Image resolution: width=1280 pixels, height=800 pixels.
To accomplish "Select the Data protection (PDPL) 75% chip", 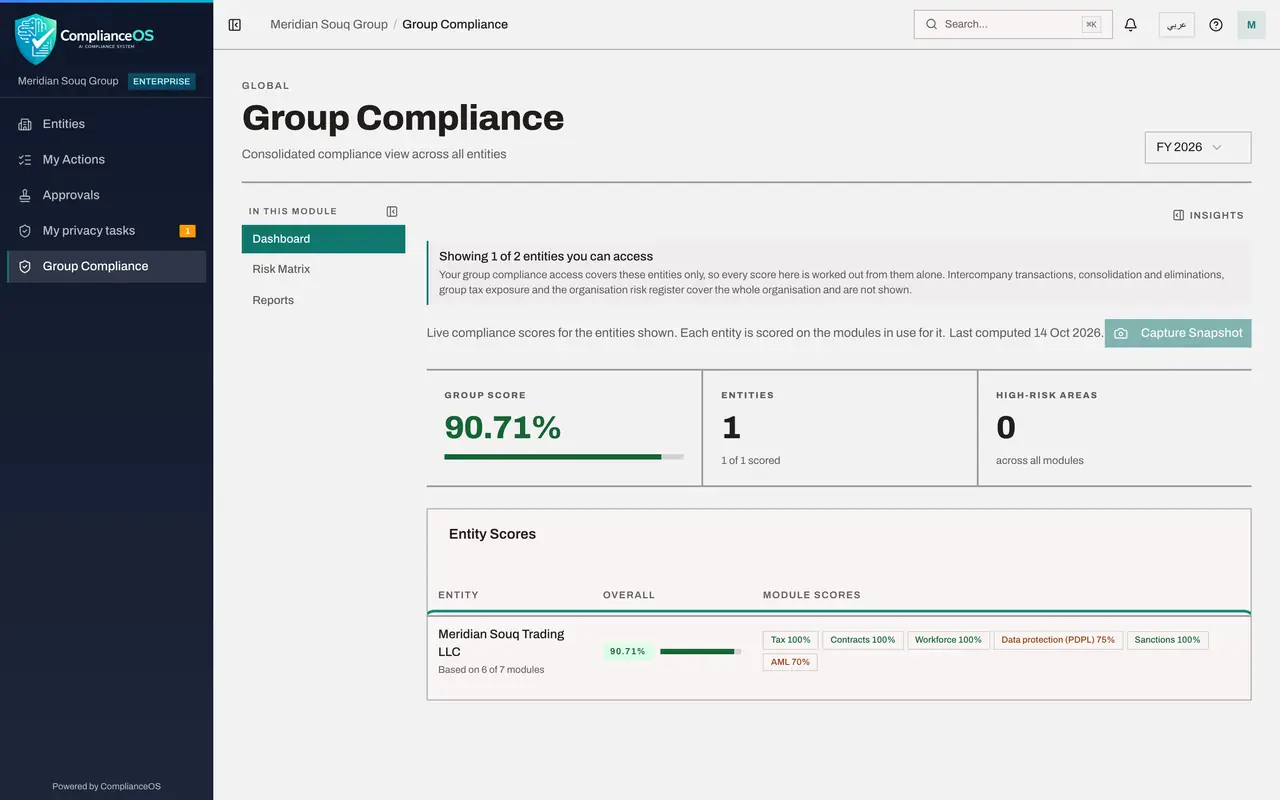I will [x=1058, y=640].
